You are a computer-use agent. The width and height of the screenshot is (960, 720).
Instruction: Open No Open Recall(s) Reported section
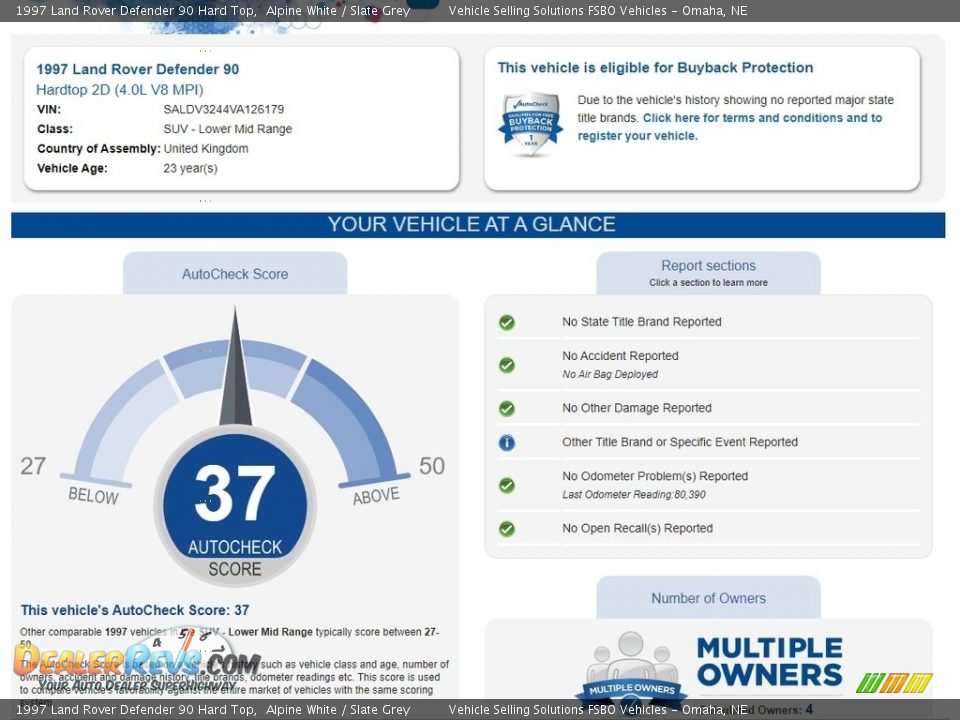click(708, 528)
